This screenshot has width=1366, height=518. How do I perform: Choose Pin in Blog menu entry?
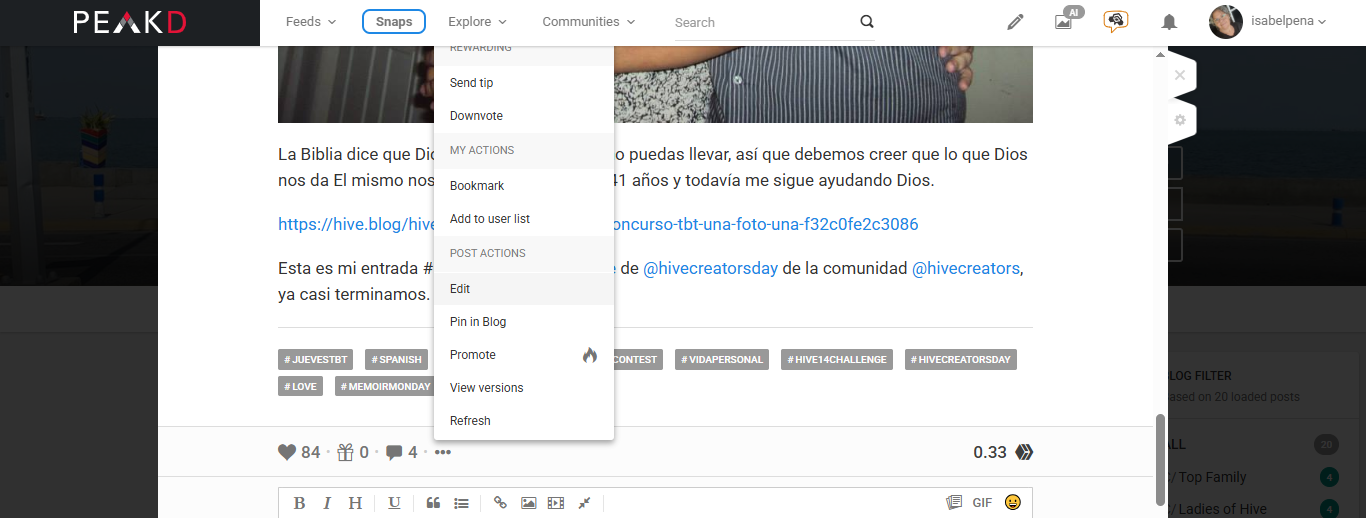478,322
